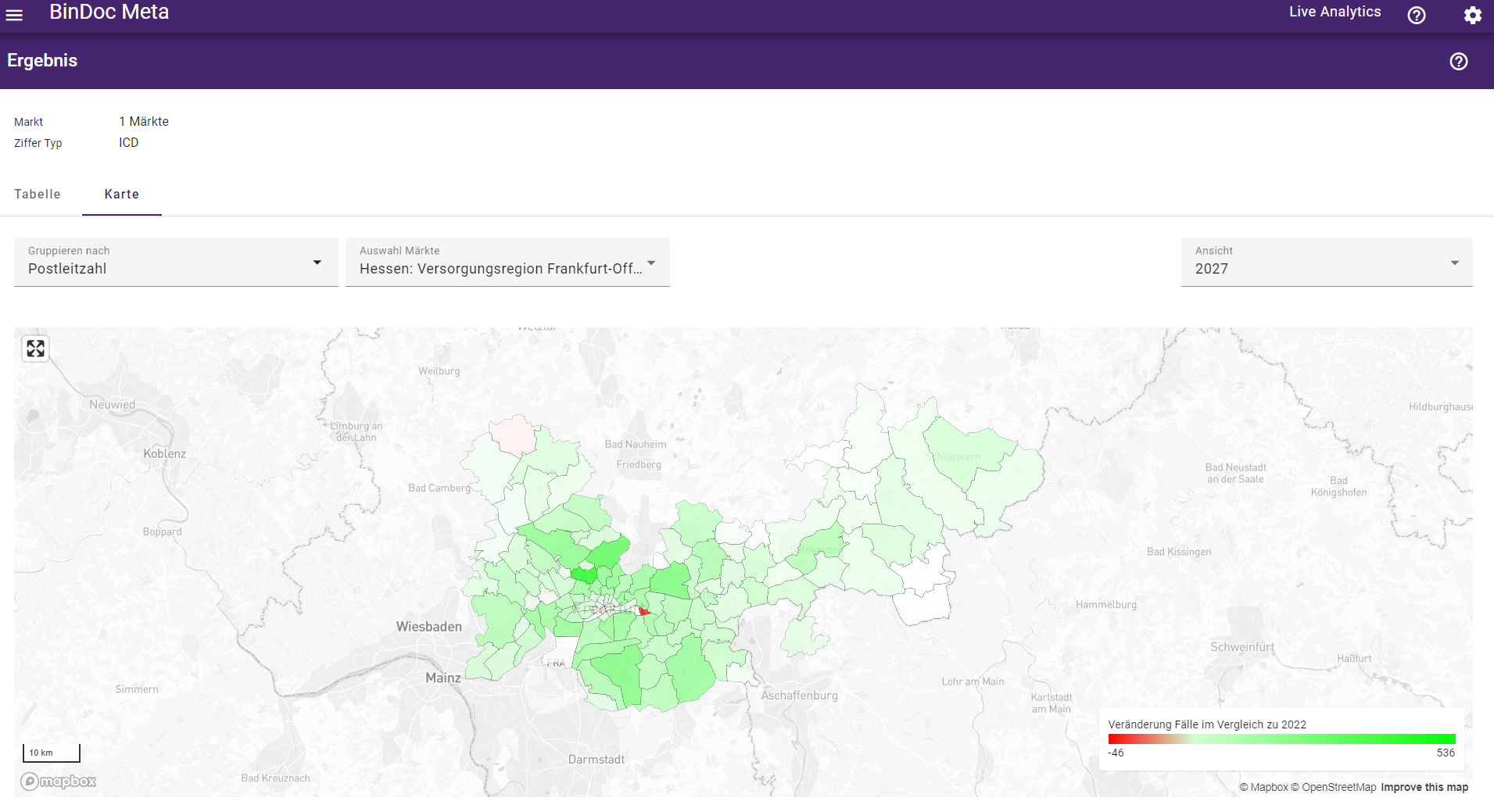Click the help icon in top bar
The image size is (1494, 812).
click(1416, 16)
